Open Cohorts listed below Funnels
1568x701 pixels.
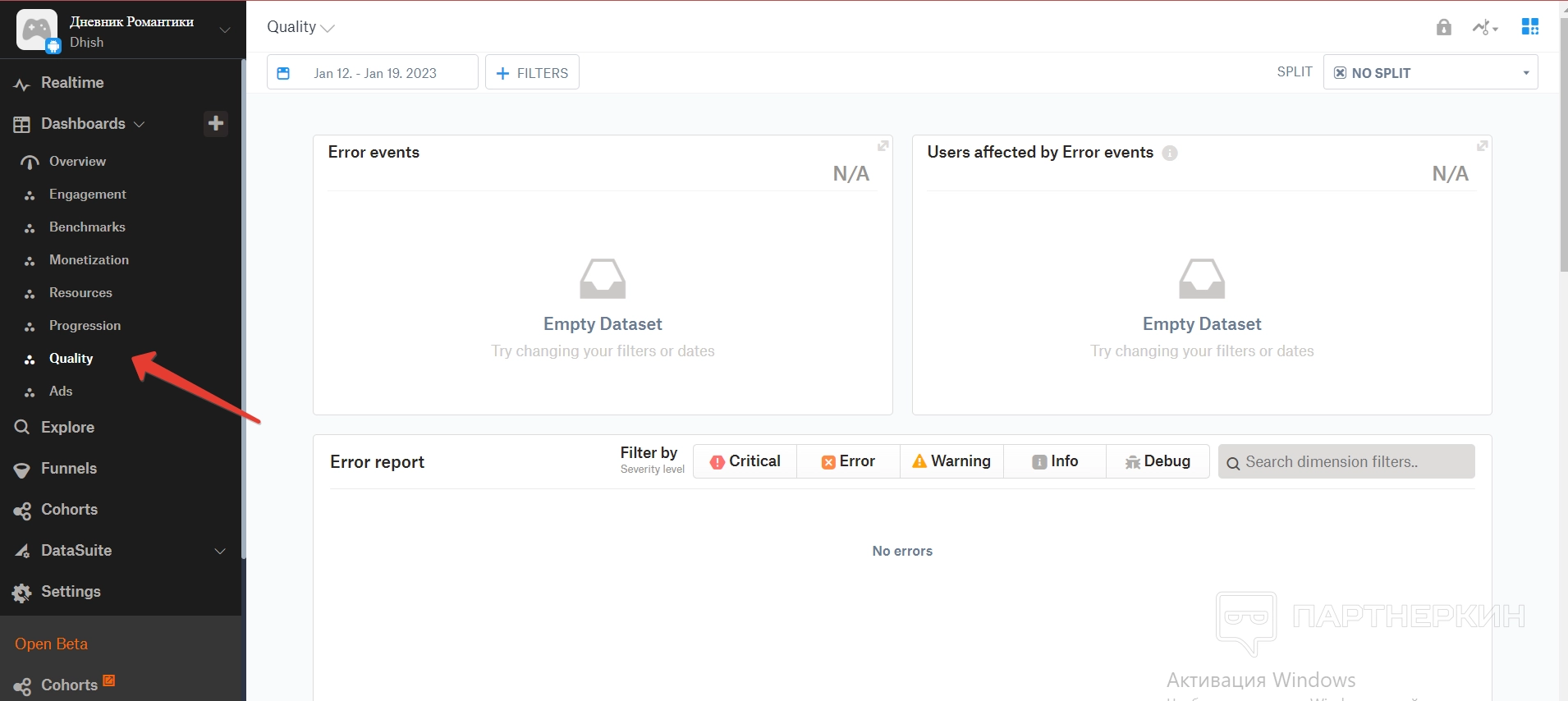[69, 510]
